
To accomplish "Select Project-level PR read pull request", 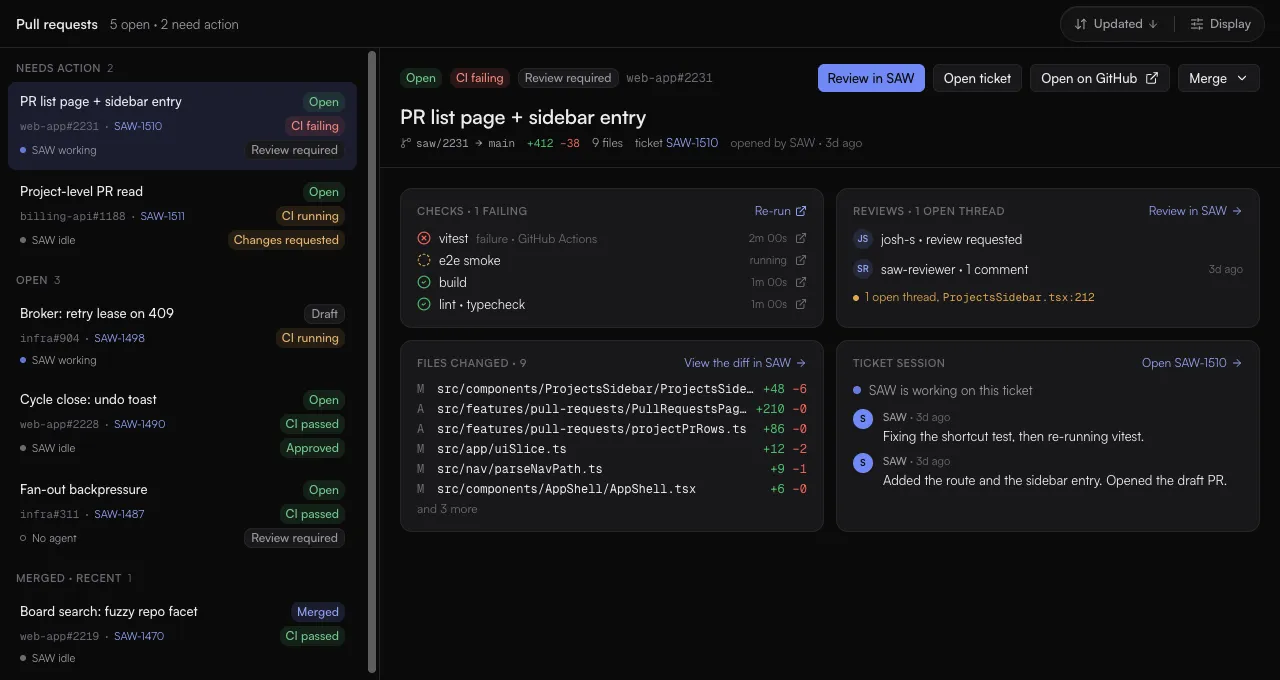I will pos(182,215).
